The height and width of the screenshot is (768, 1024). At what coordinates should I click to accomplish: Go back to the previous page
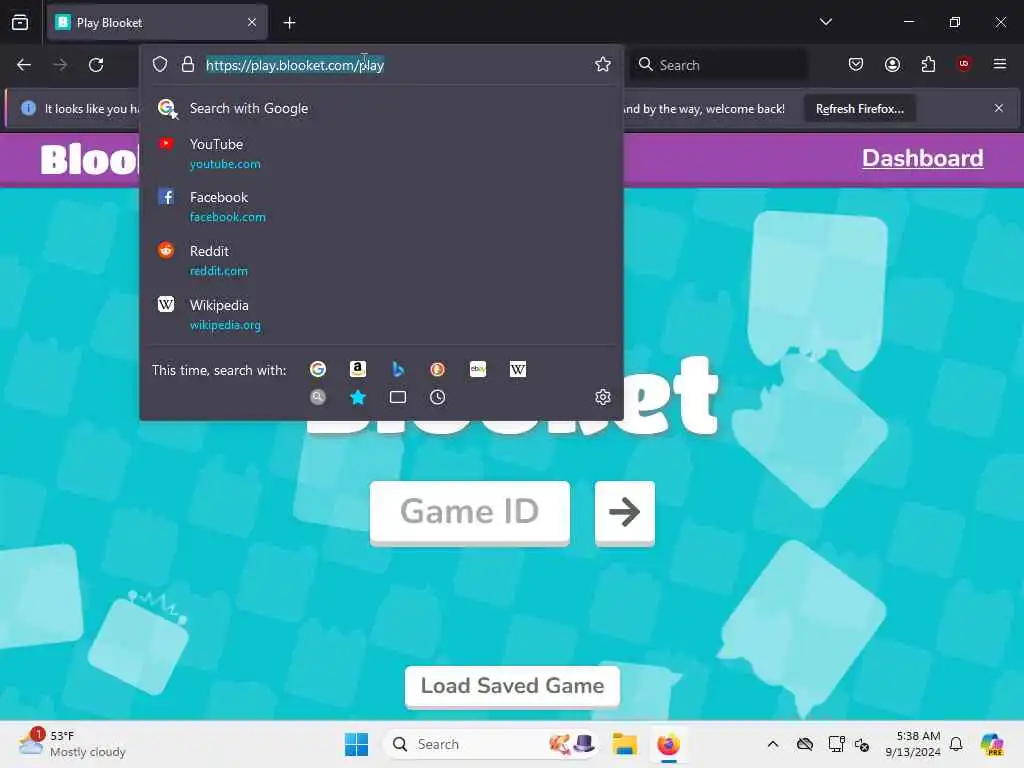click(x=24, y=65)
